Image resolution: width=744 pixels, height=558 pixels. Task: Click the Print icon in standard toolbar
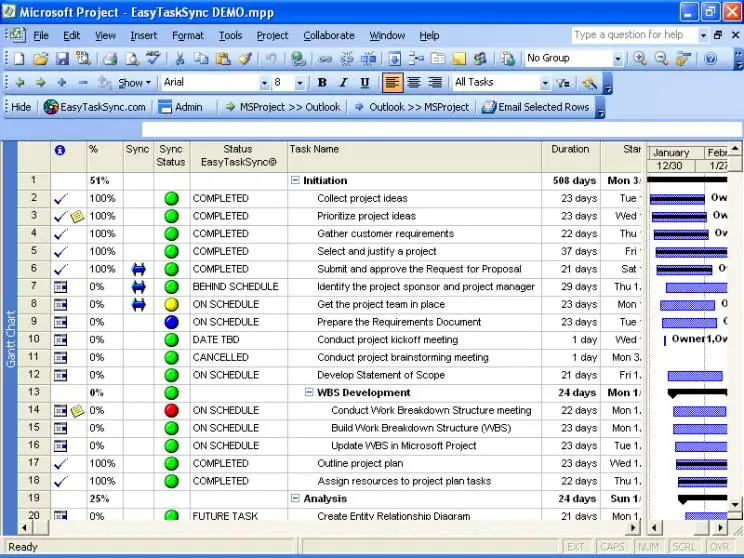[110, 58]
